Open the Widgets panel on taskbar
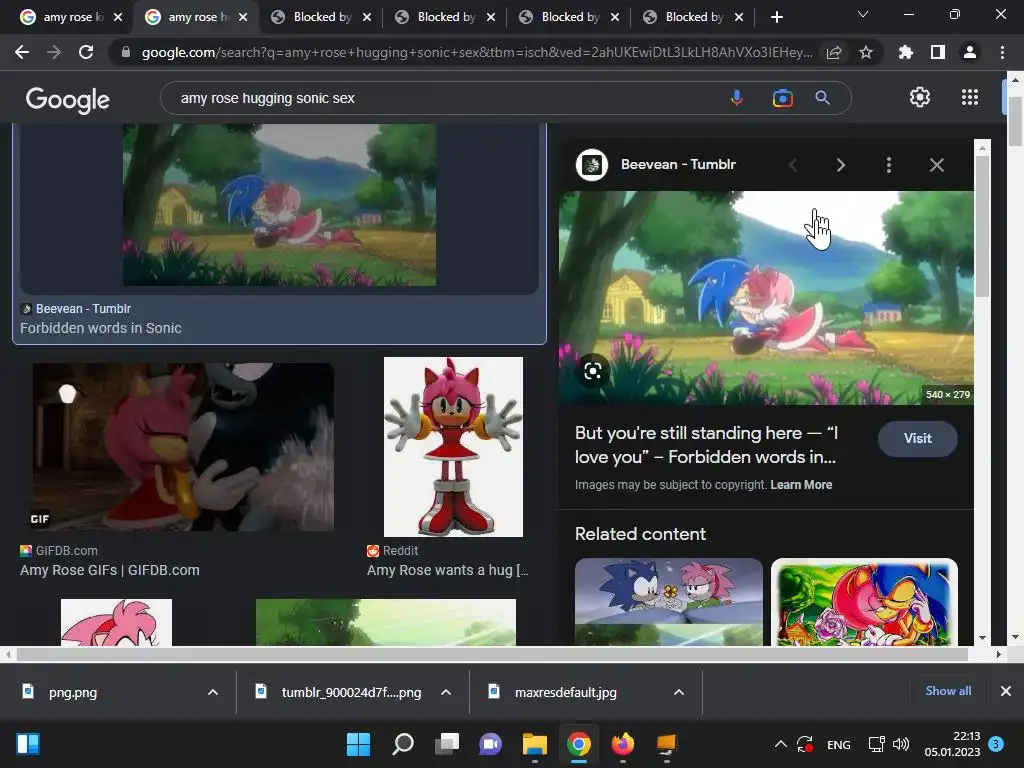This screenshot has height=768, width=1024. click(28, 744)
